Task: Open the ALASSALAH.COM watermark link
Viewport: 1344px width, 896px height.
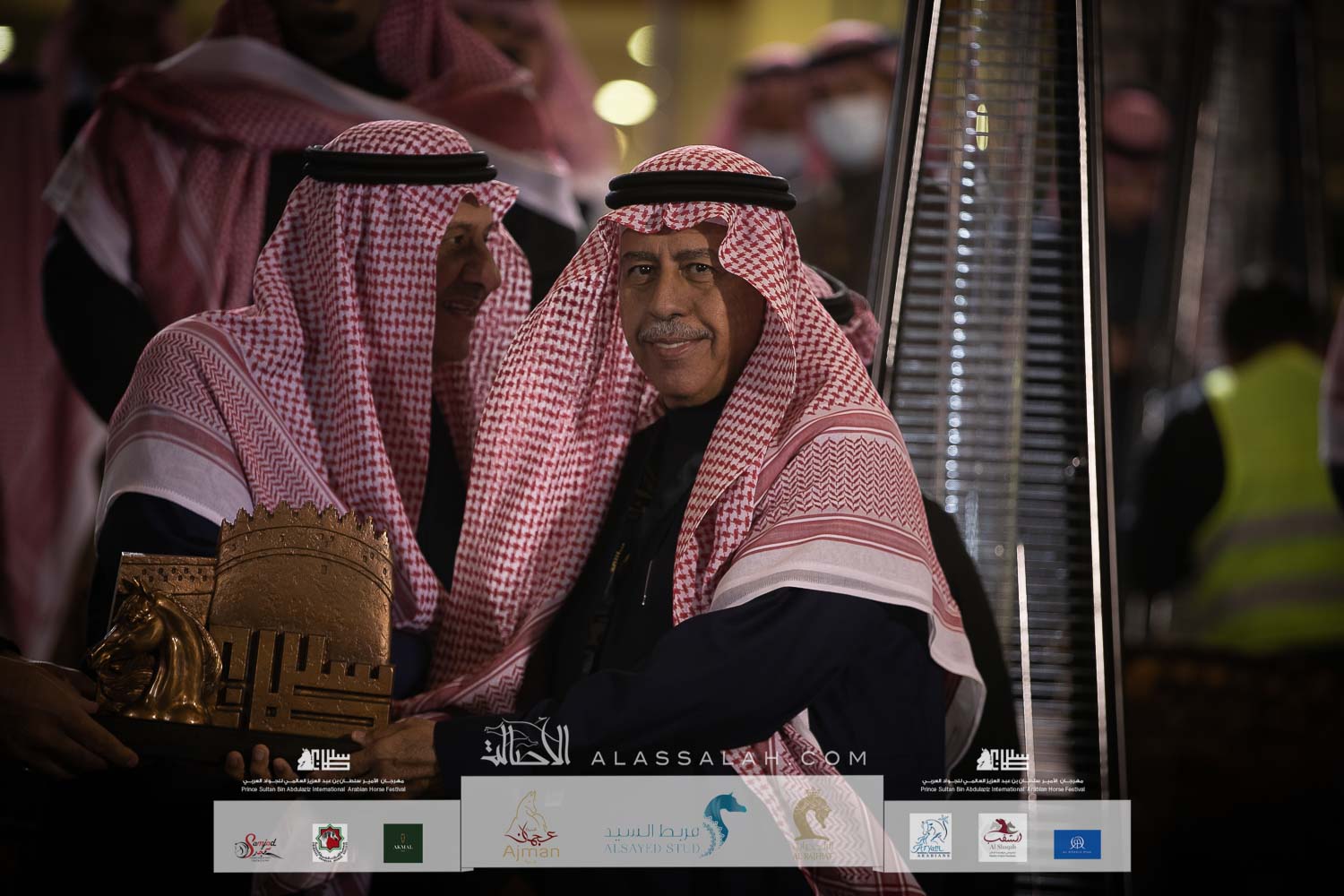Action: tap(728, 758)
